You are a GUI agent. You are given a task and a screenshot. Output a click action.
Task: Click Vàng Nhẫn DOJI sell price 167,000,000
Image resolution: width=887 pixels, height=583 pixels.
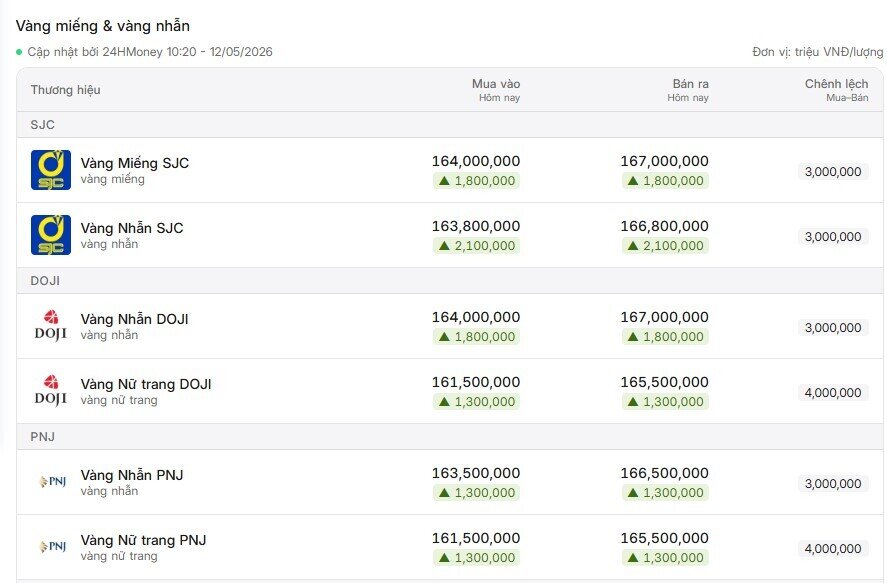pyautogui.click(x=665, y=317)
